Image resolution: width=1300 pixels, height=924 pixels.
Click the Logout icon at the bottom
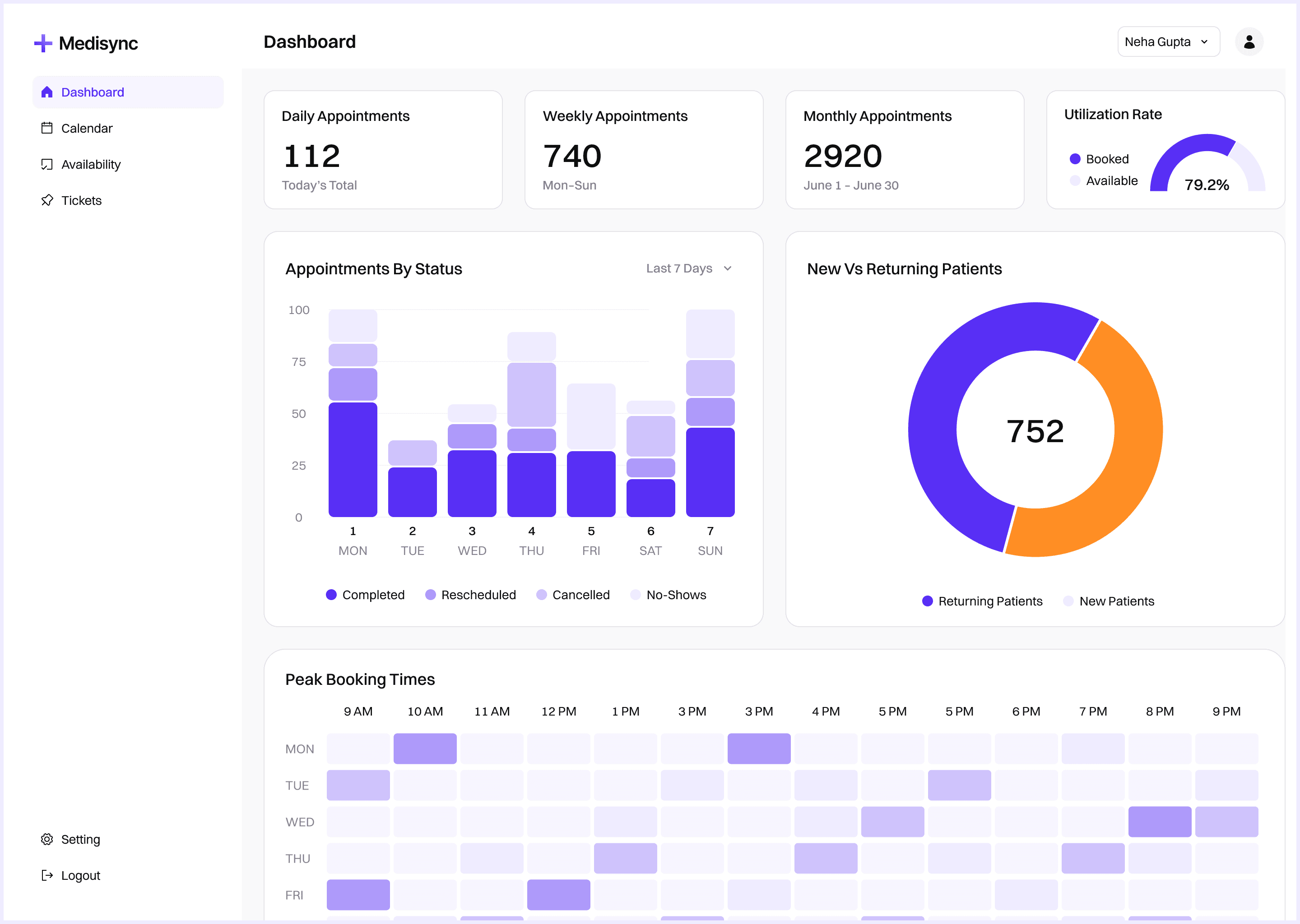pyautogui.click(x=47, y=875)
